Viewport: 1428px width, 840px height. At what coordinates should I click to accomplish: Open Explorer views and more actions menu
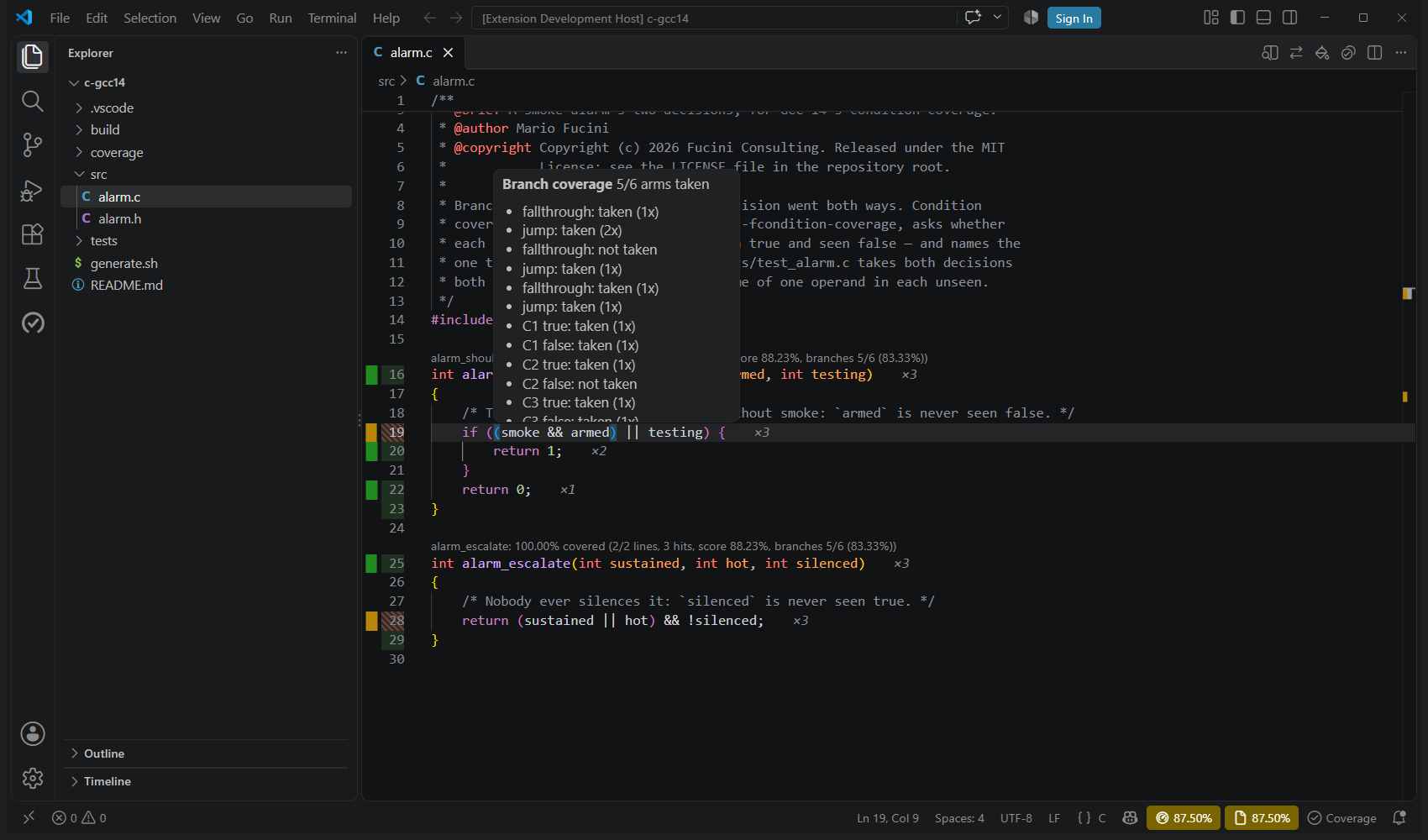(341, 53)
